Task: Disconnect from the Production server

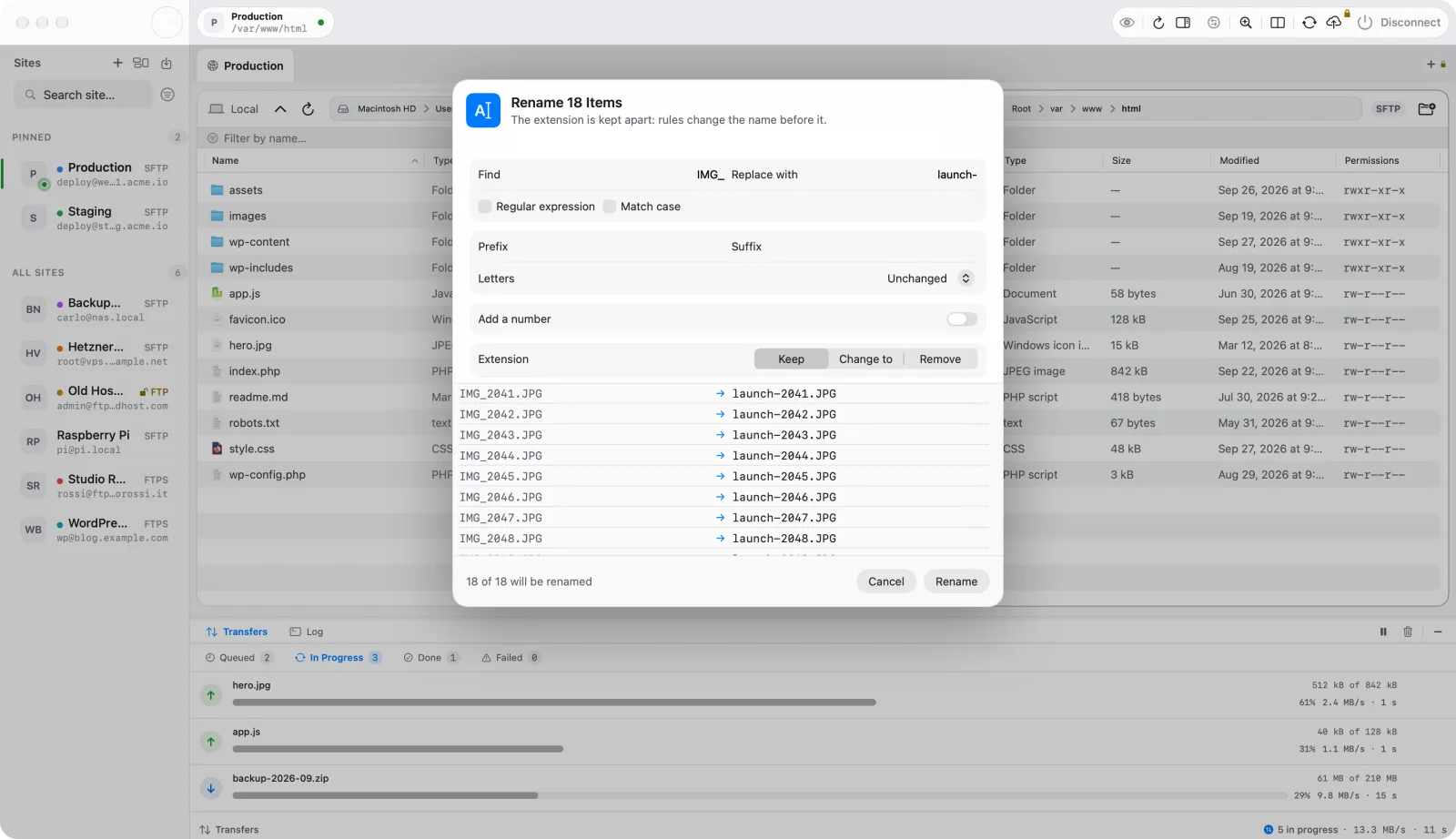Action: (x=1399, y=23)
